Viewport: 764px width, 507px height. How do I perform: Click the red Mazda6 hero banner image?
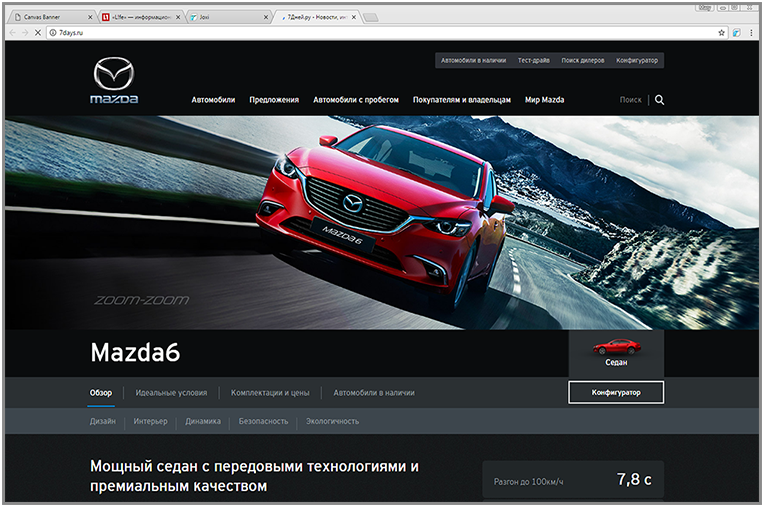click(382, 223)
